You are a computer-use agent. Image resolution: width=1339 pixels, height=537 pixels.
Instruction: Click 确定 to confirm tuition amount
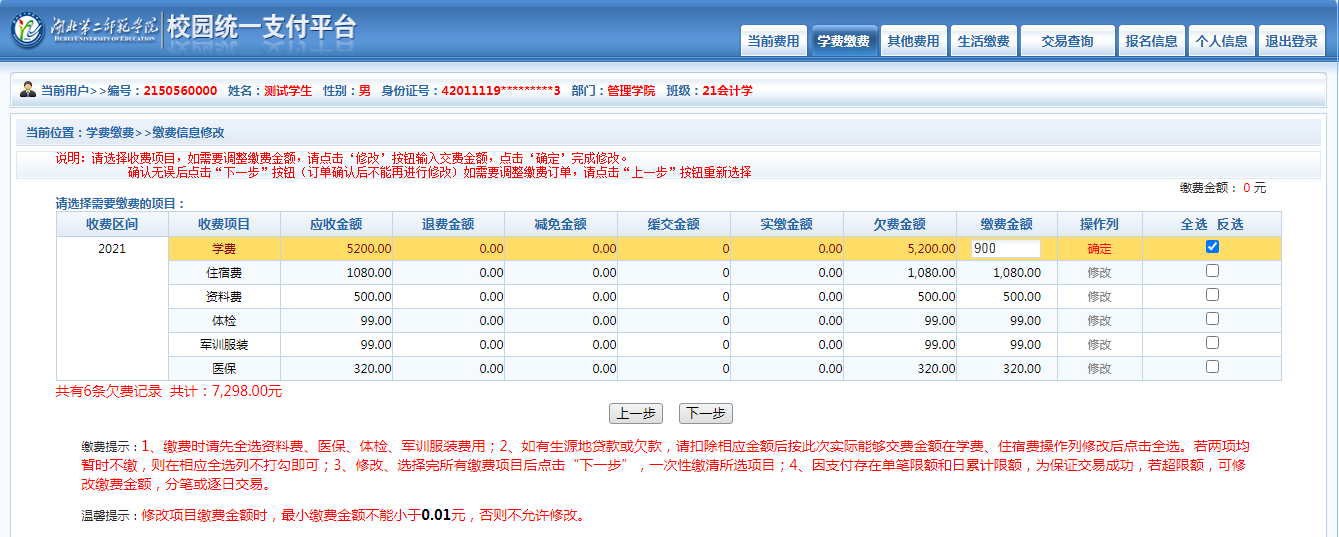1099,249
